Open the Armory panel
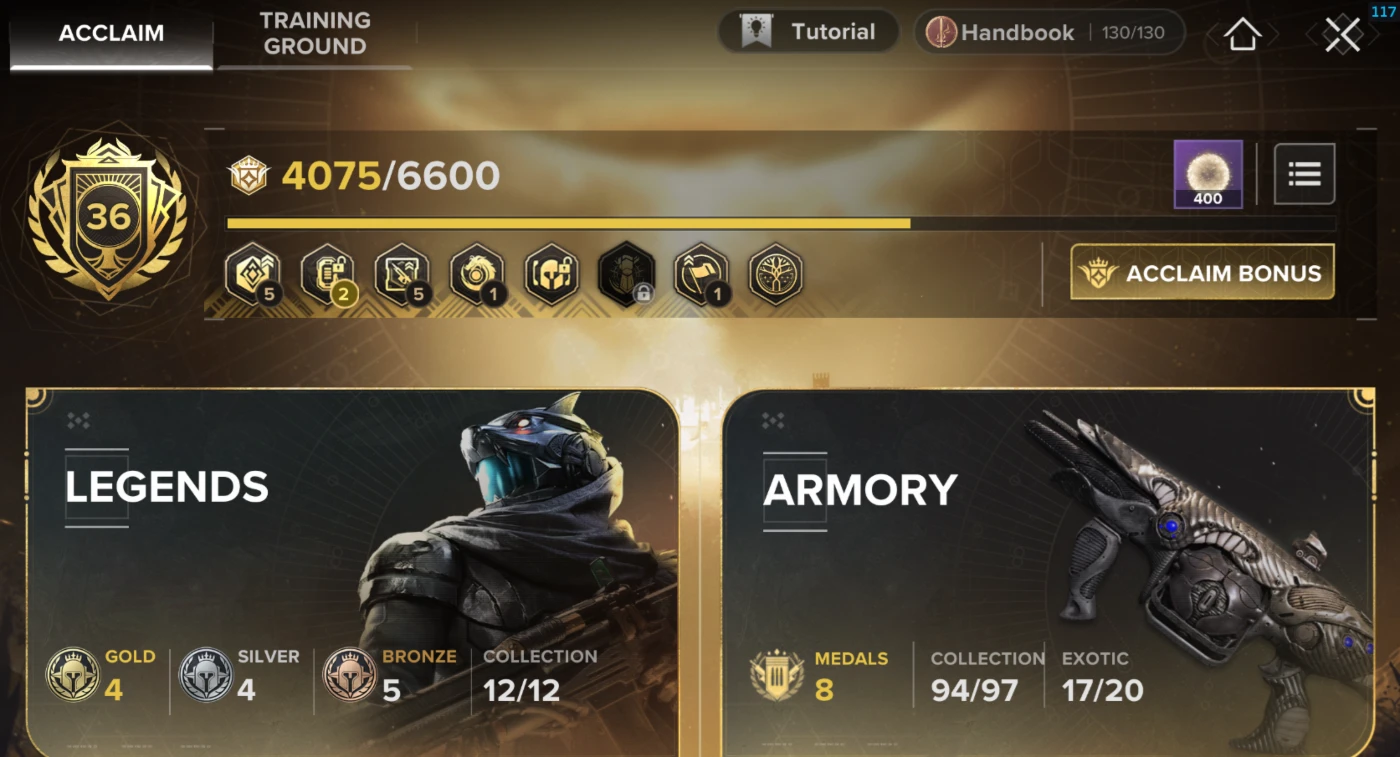1400x757 pixels. (1047, 572)
